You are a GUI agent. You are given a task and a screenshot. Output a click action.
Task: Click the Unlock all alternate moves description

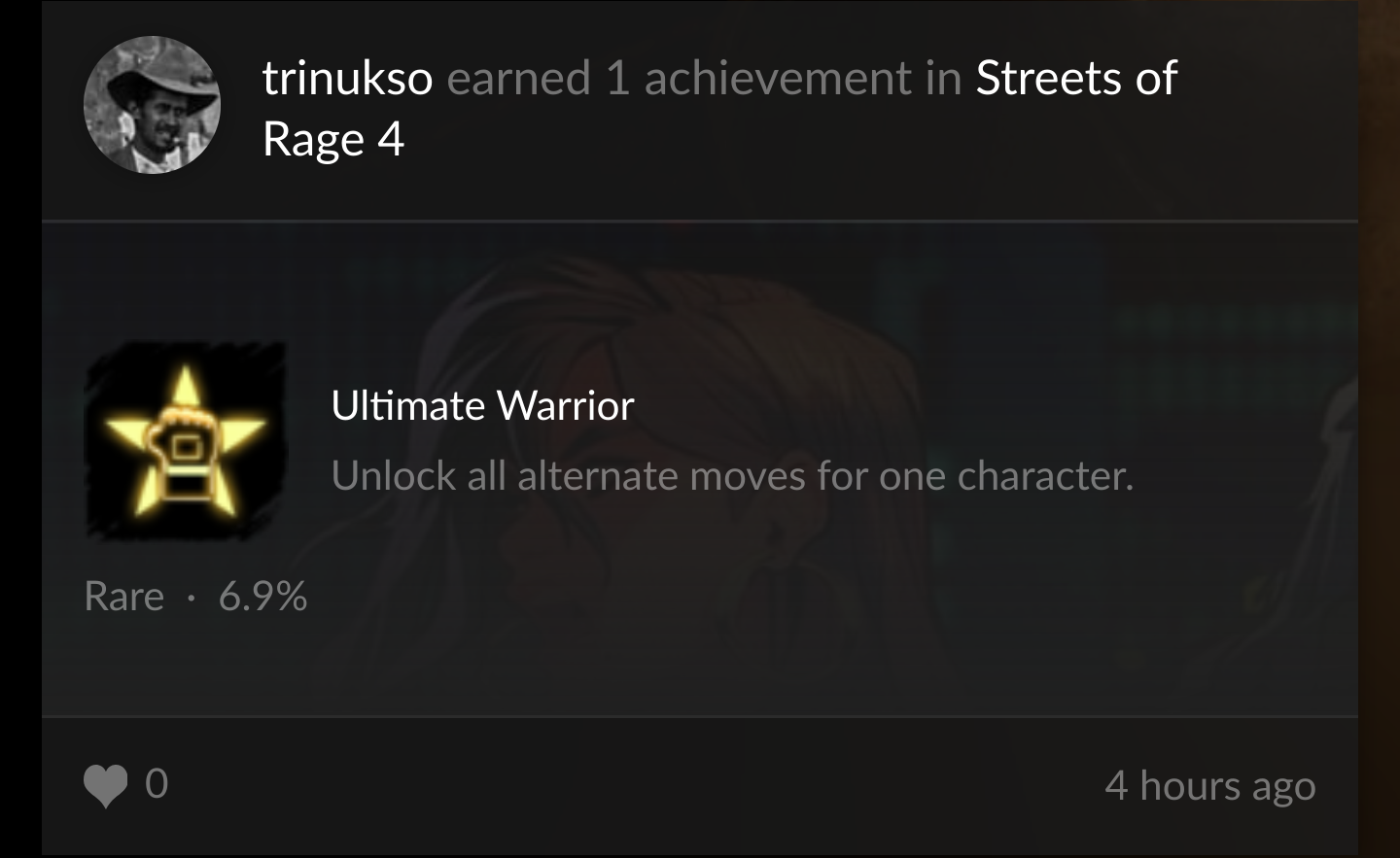[731, 475]
